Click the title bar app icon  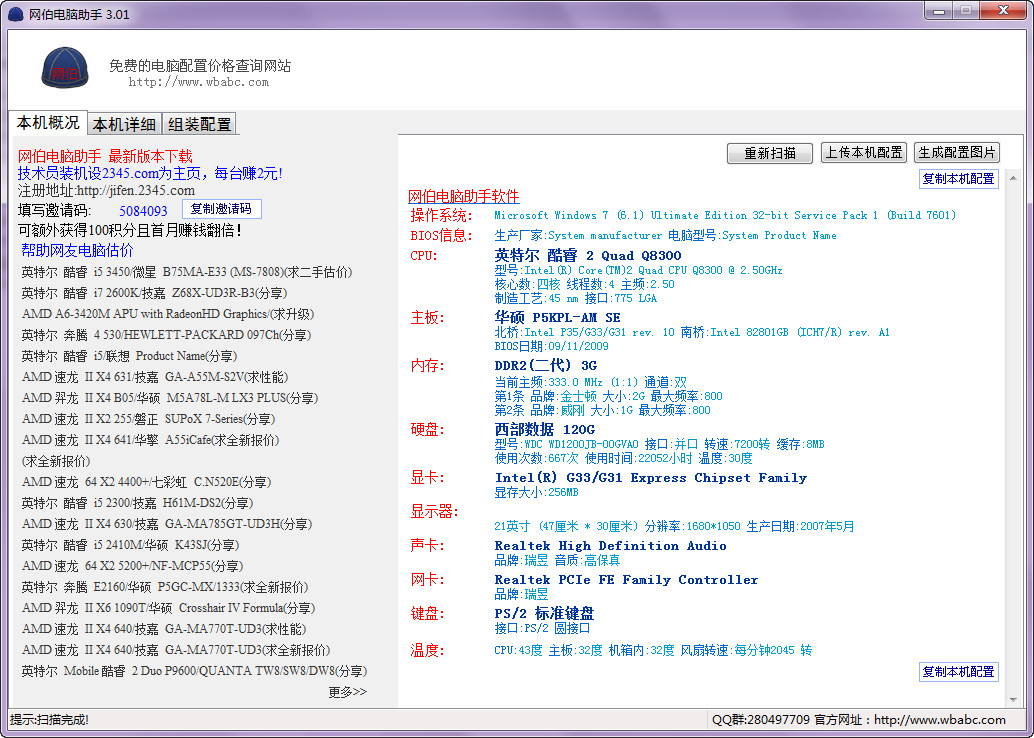tap(15, 13)
